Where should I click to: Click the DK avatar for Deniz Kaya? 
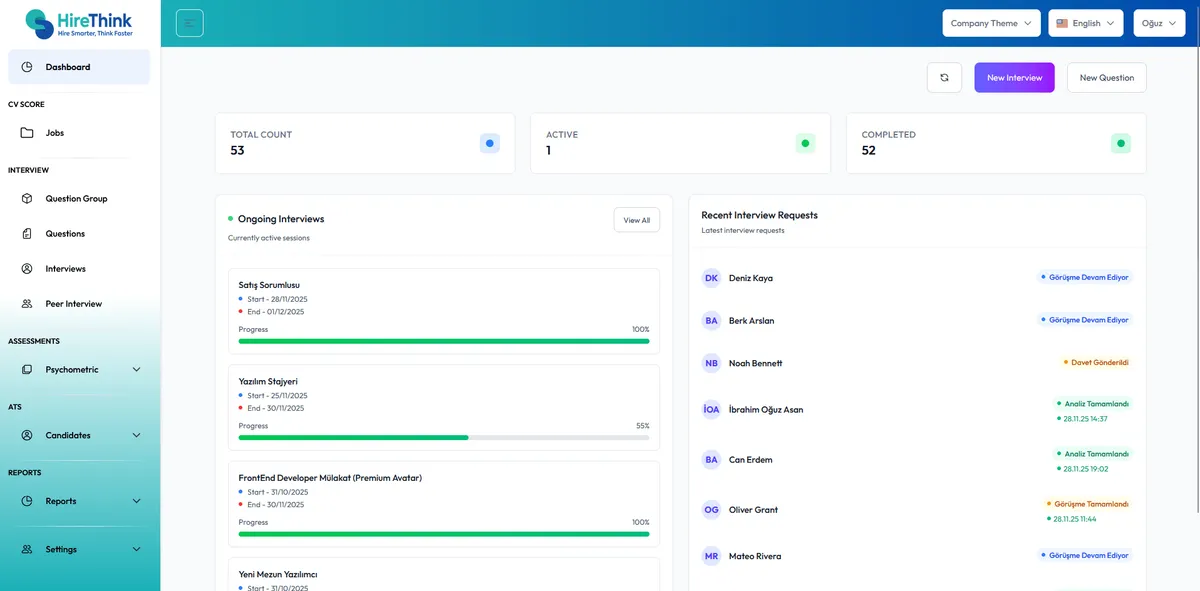tap(711, 278)
